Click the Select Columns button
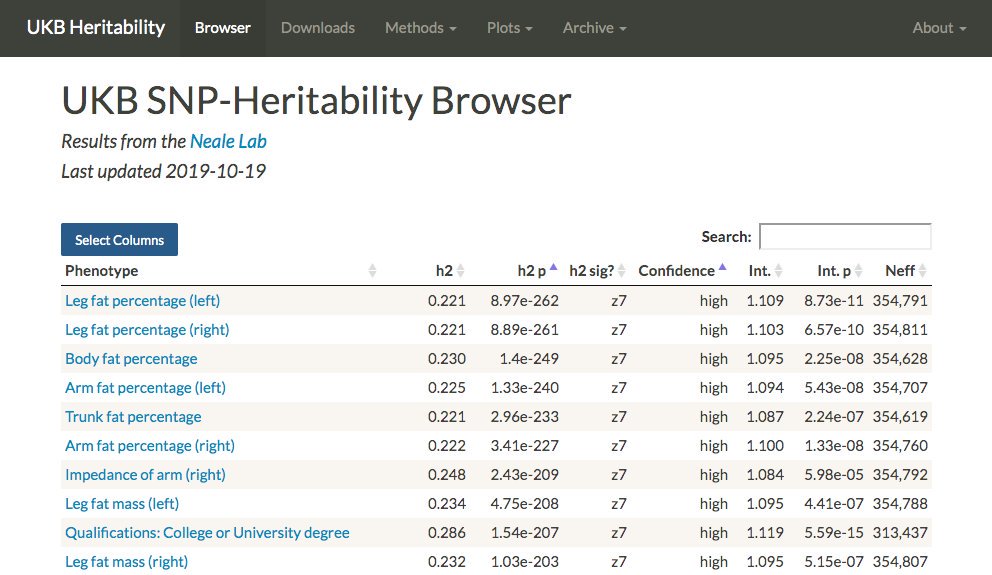This screenshot has width=992, height=575. [119, 240]
